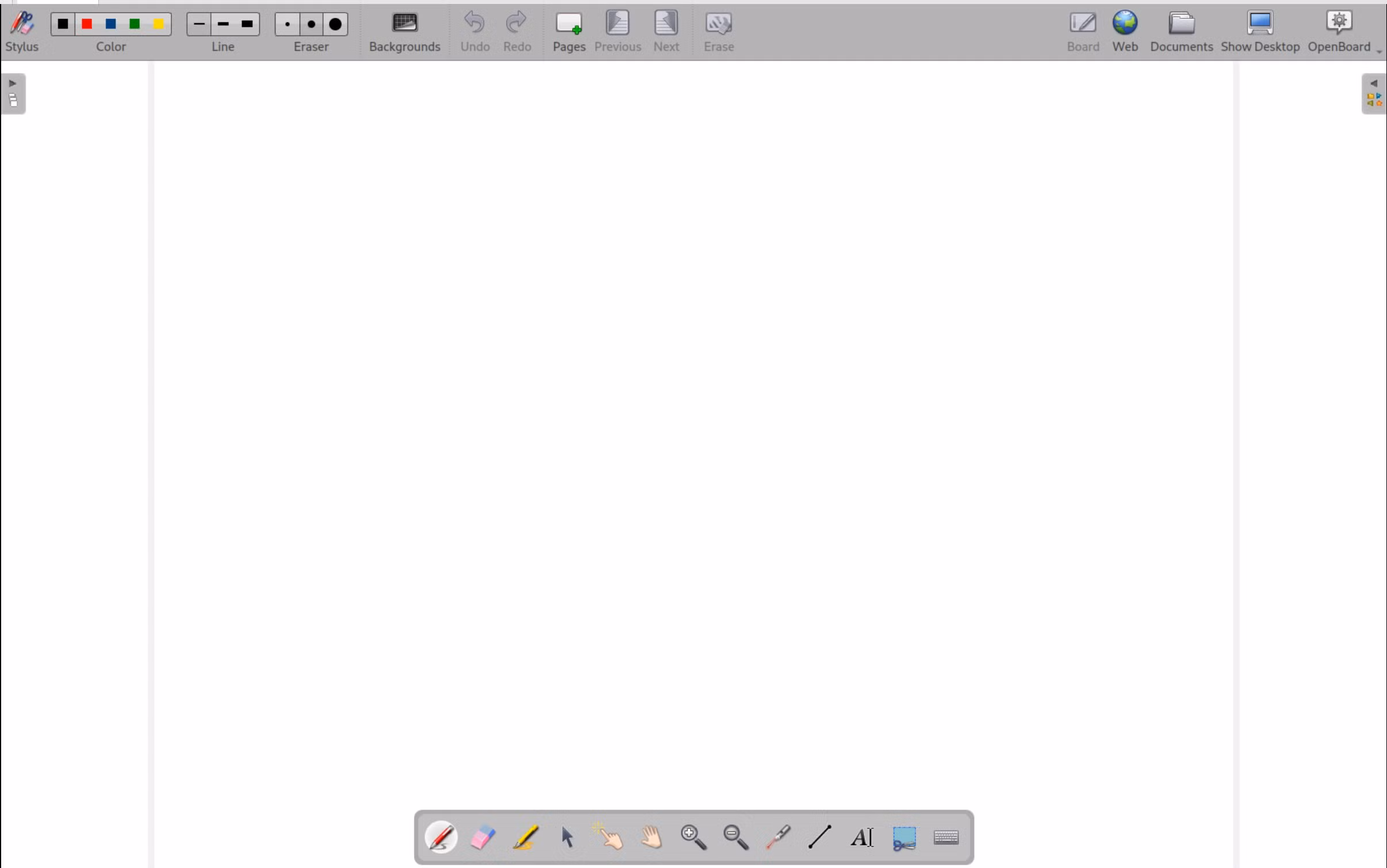Click the Undo button
The height and width of the screenshot is (868, 1387).
point(475,32)
